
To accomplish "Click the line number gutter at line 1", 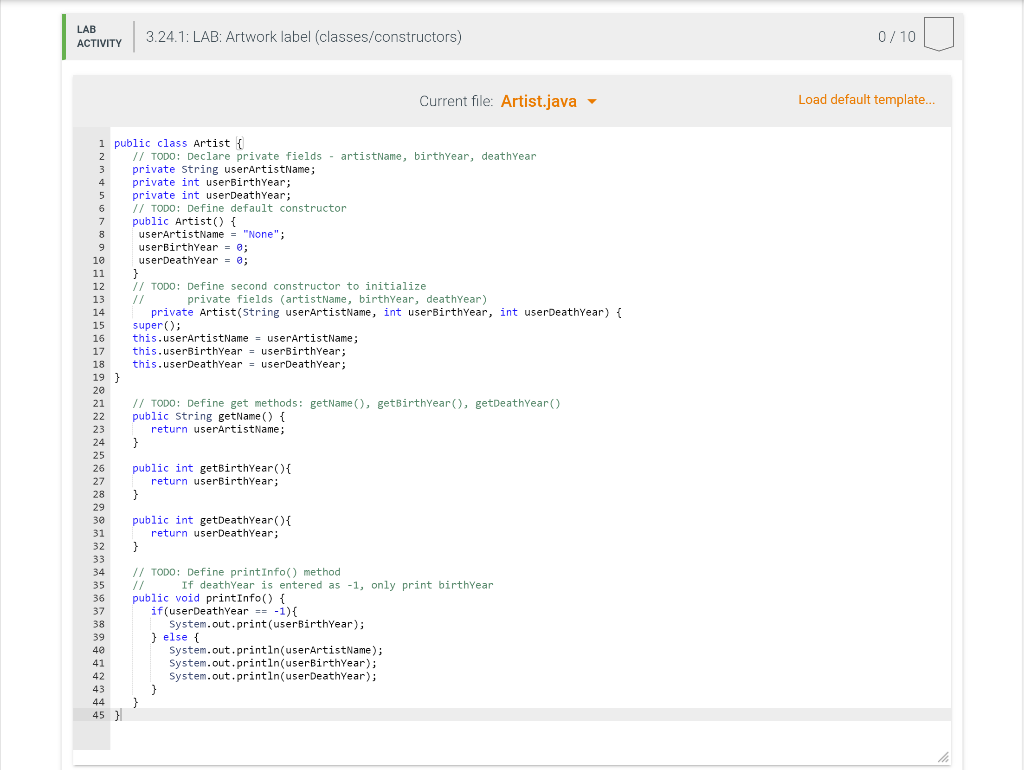I will 101,143.
